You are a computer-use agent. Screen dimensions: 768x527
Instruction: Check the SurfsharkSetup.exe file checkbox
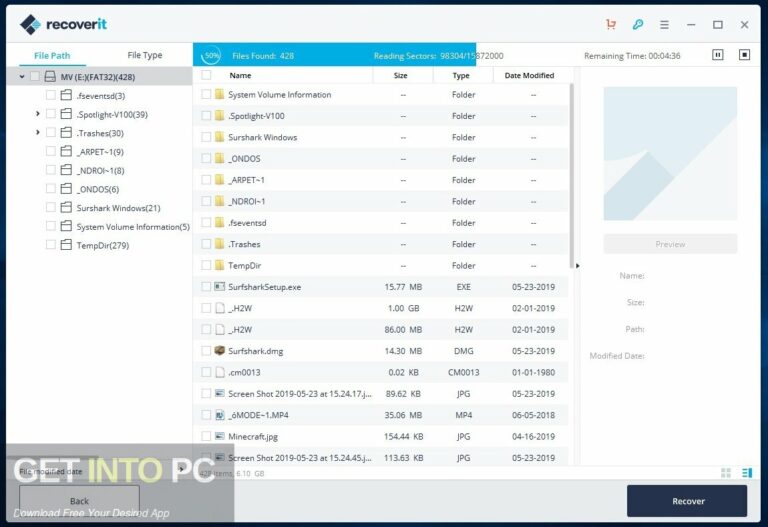point(206,287)
